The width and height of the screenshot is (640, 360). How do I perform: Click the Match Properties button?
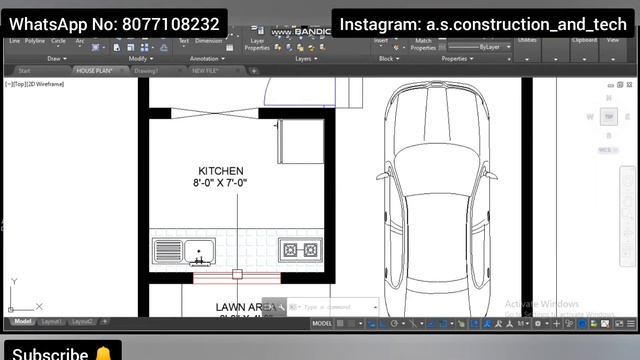pyautogui.click(x=423, y=44)
